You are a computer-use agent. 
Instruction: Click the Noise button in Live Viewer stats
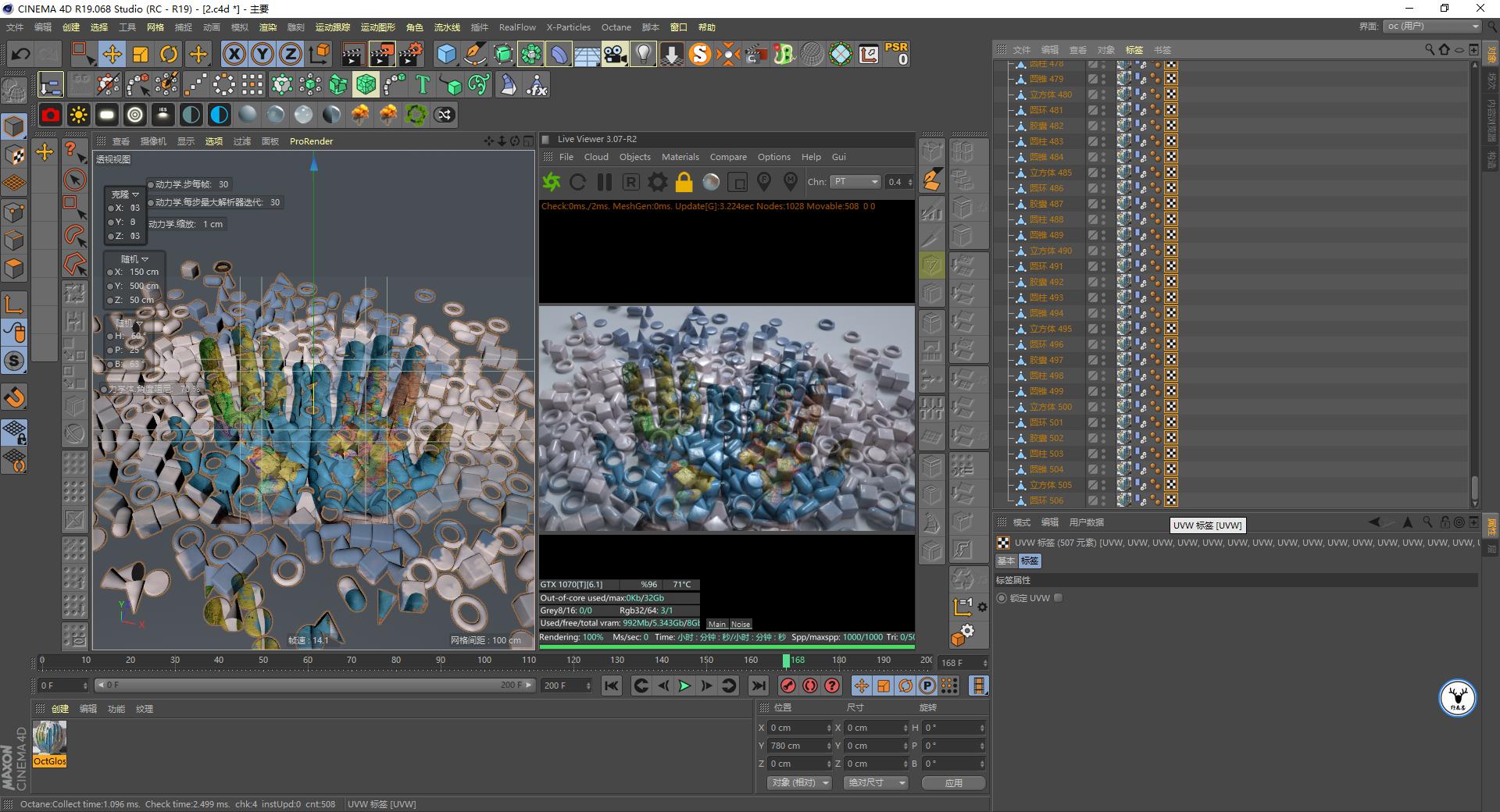(739, 624)
